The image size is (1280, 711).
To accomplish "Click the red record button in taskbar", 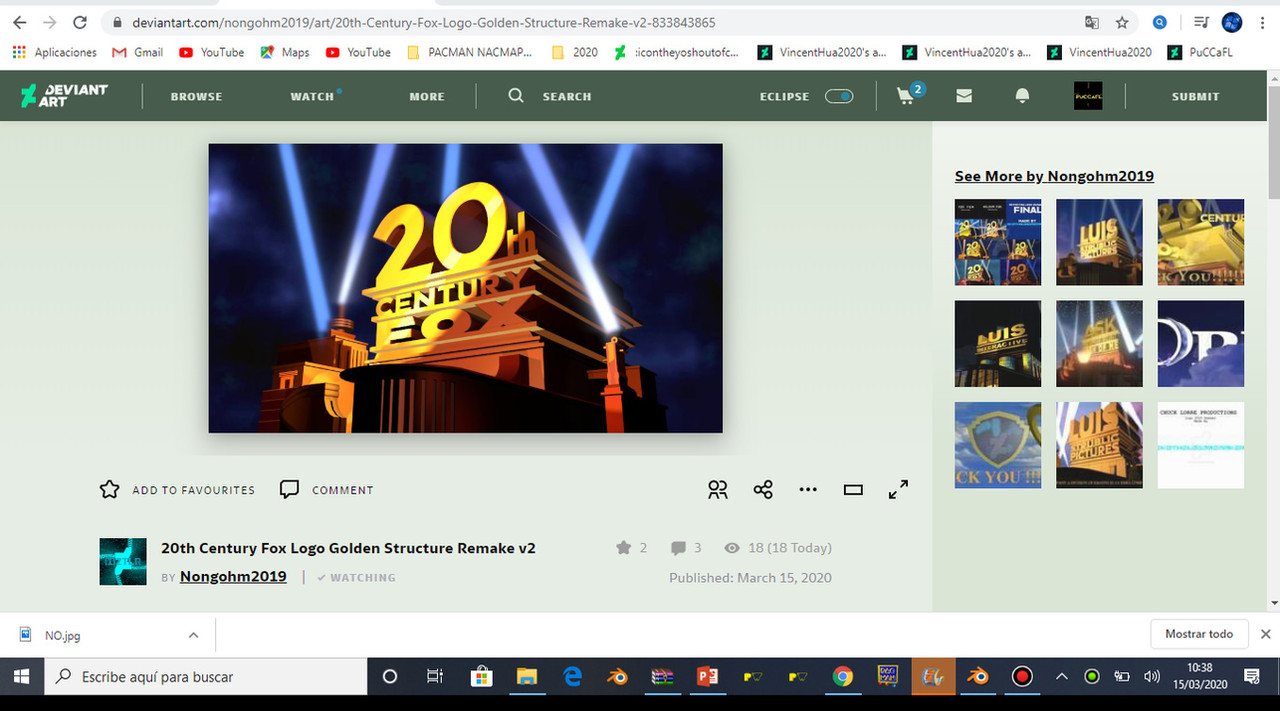I will (1022, 677).
